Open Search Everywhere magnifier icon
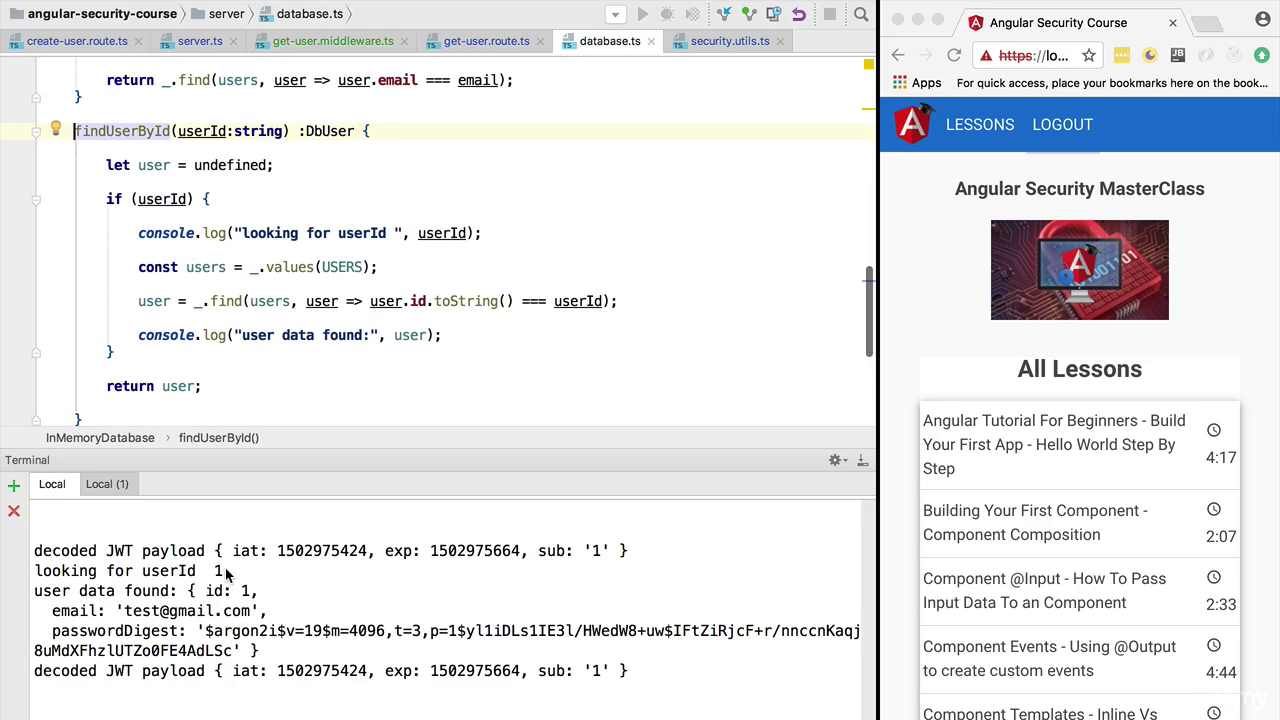 coord(861,14)
